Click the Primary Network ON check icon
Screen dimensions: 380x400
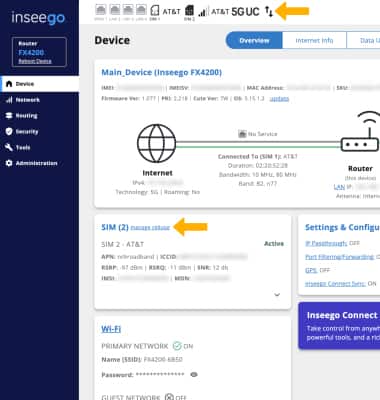pos(177,346)
